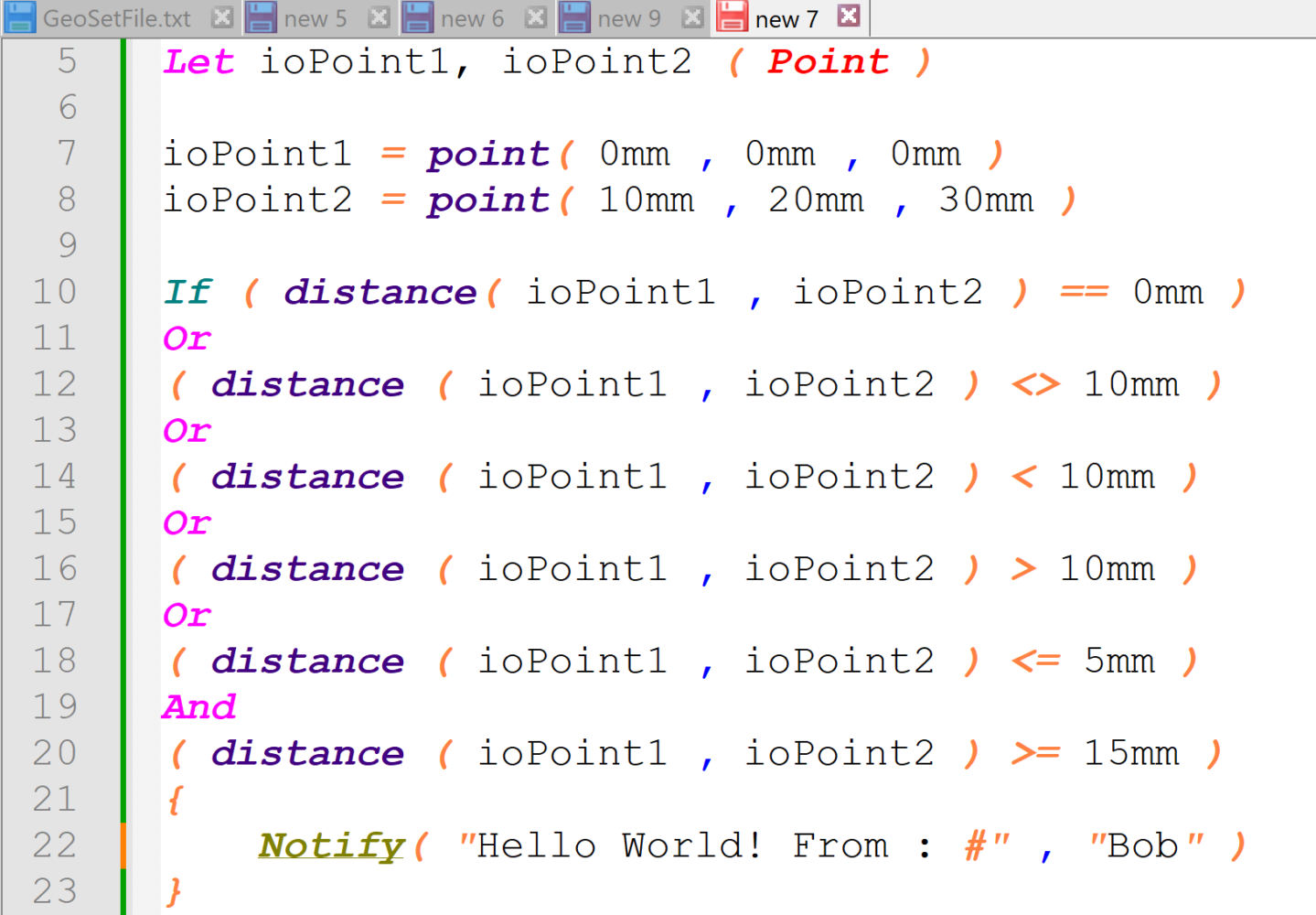Image resolution: width=1316 pixels, height=915 pixels.
Task: Click the orange change marker beside line 22
Action: [x=123, y=845]
